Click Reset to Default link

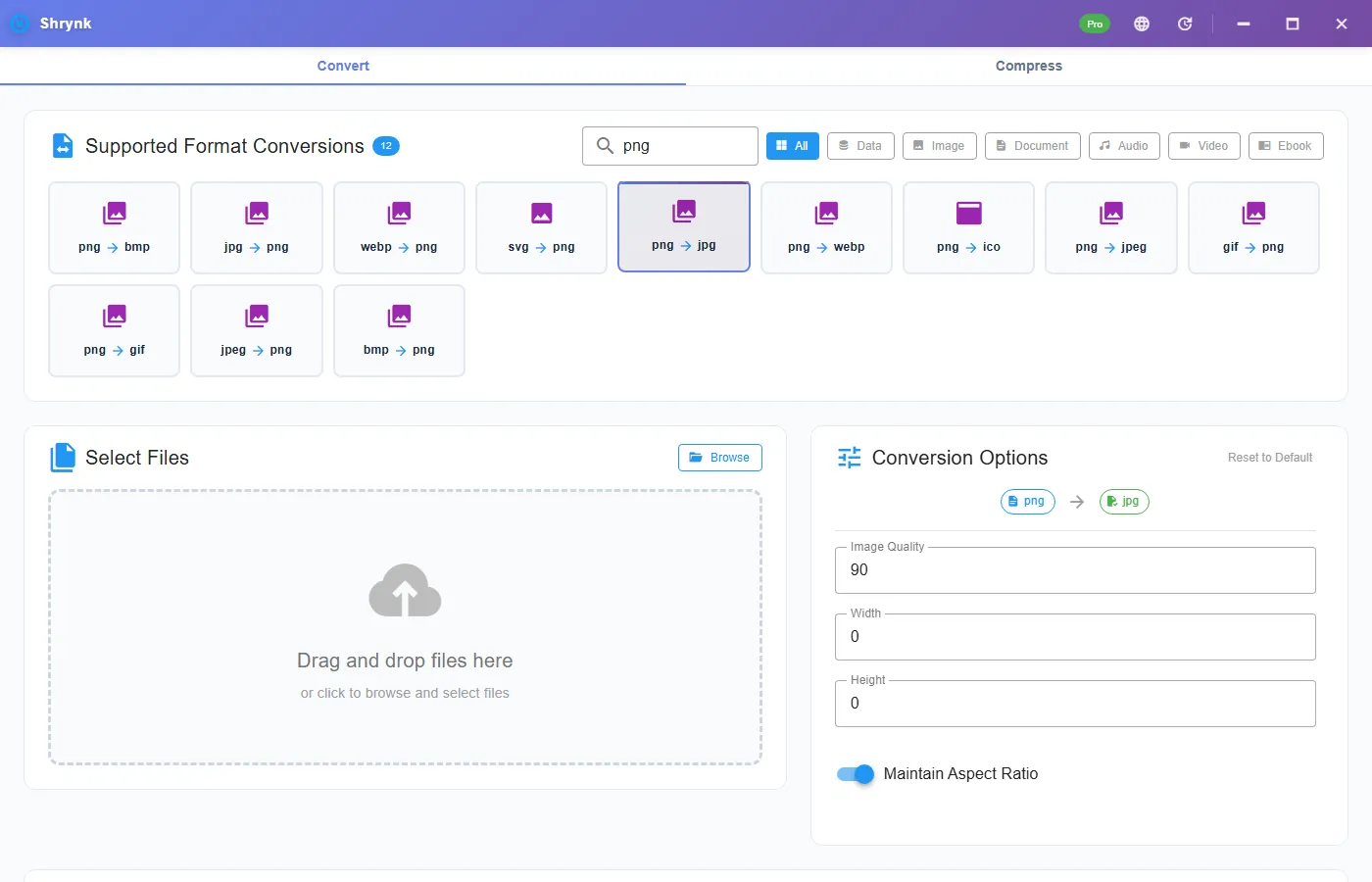click(1270, 458)
